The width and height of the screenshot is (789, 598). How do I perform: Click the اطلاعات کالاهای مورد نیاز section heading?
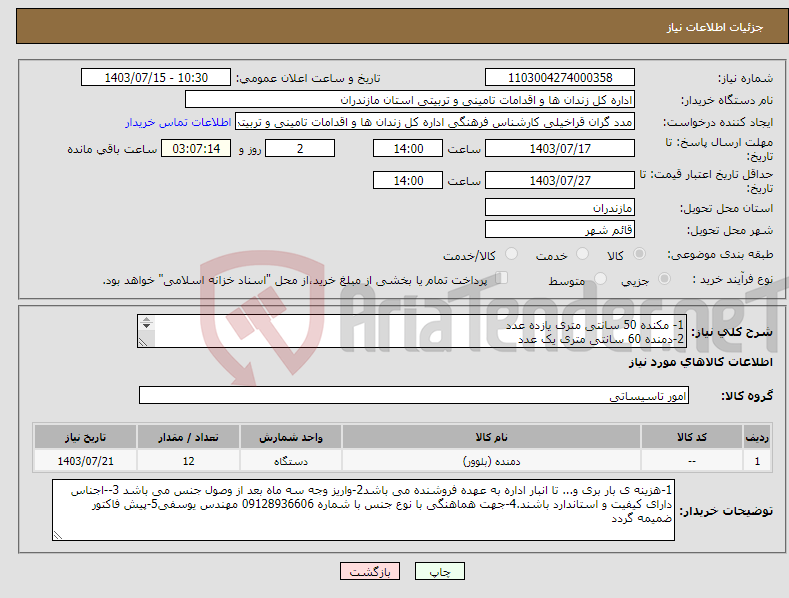(x=700, y=362)
